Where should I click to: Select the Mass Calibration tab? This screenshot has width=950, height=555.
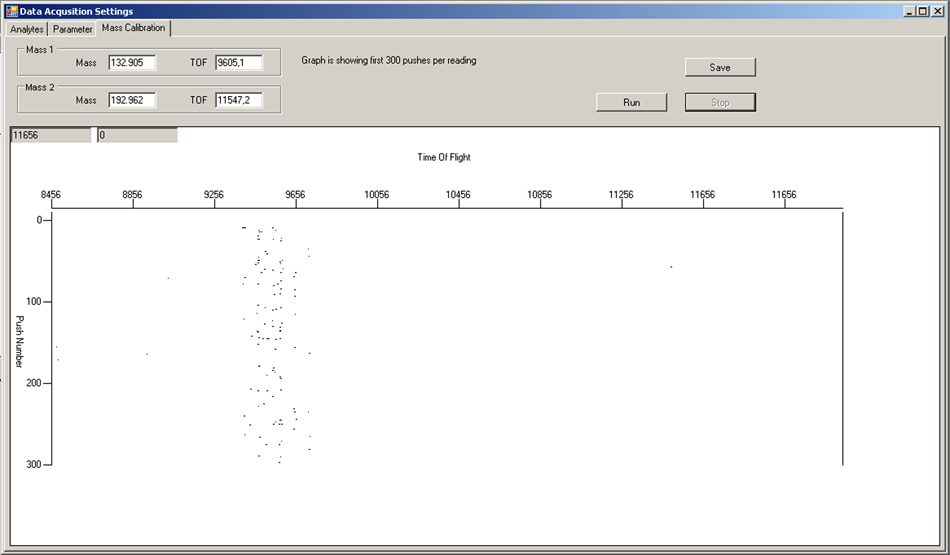[x=133, y=28]
